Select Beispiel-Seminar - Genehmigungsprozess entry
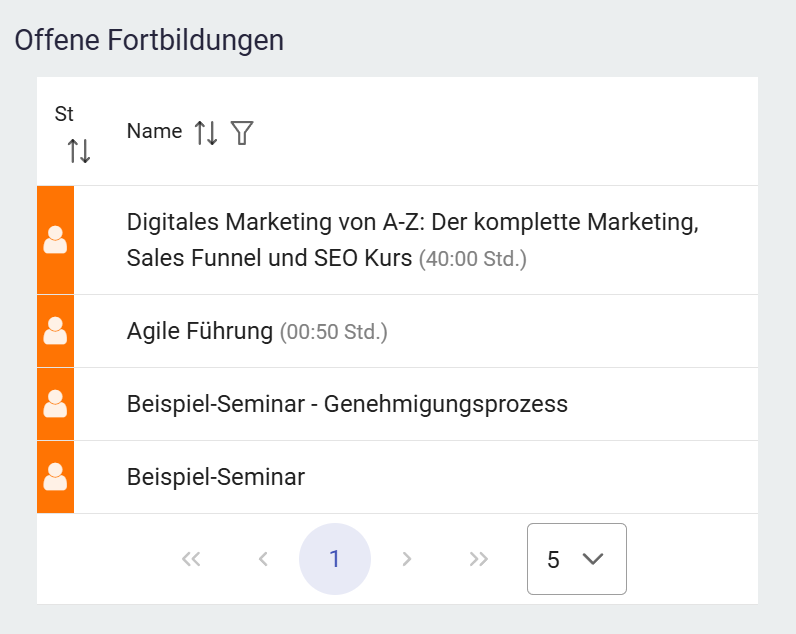796x634 pixels. (x=347, y=404)
